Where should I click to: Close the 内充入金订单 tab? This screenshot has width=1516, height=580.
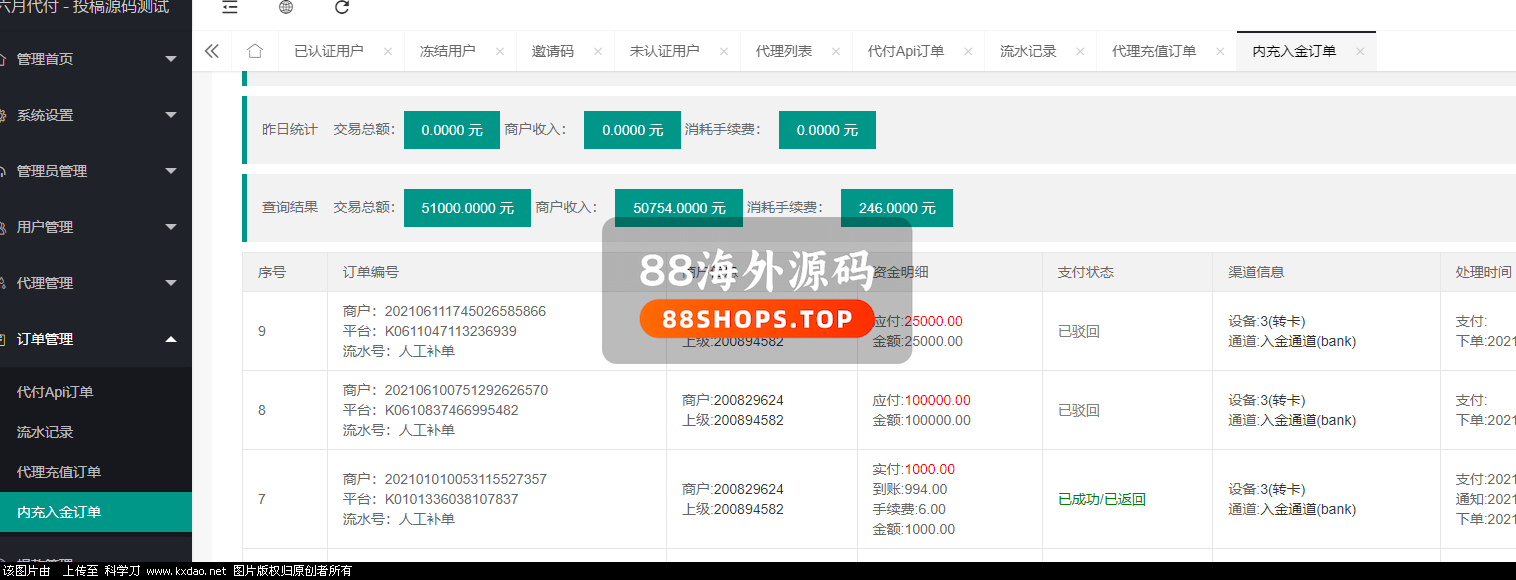[x=1360, y=52]
